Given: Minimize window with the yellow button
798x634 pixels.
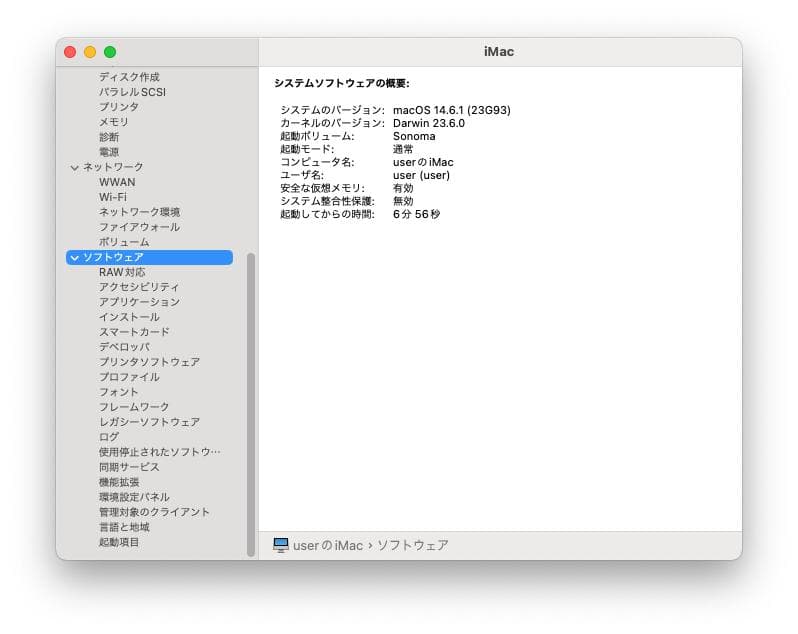Looking at the screenshot, I should 90,52.
